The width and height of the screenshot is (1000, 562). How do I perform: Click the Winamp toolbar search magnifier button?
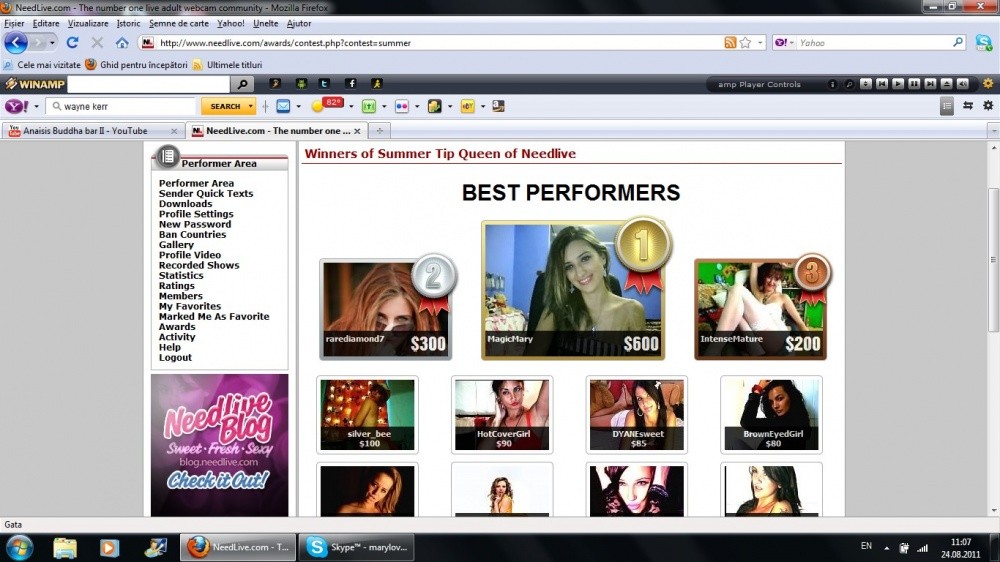click(x=242, y=84)
